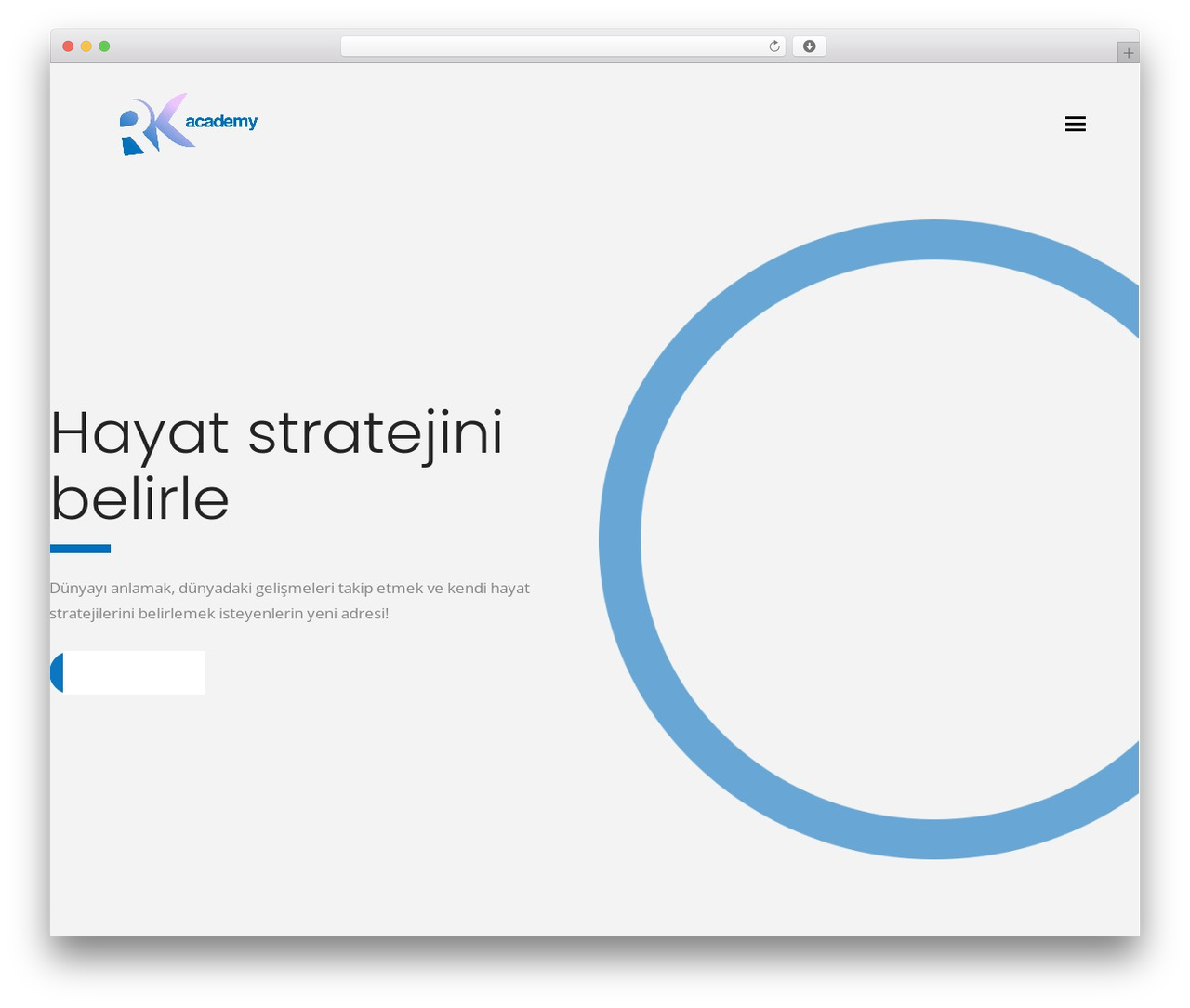Open the browser downloads button
The width and height of the screenshot is (1190, 1008).
click(809, 46)
